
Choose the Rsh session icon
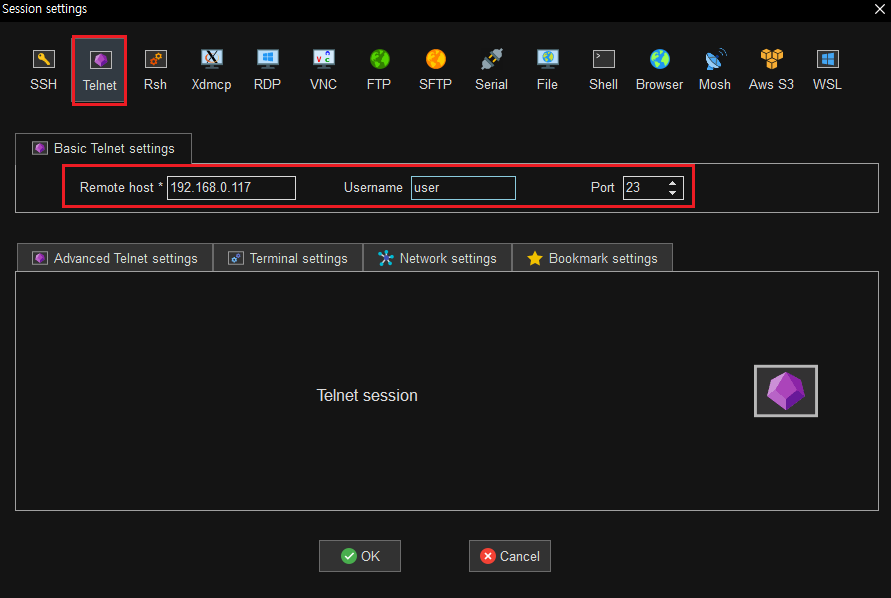pos(155,70)
